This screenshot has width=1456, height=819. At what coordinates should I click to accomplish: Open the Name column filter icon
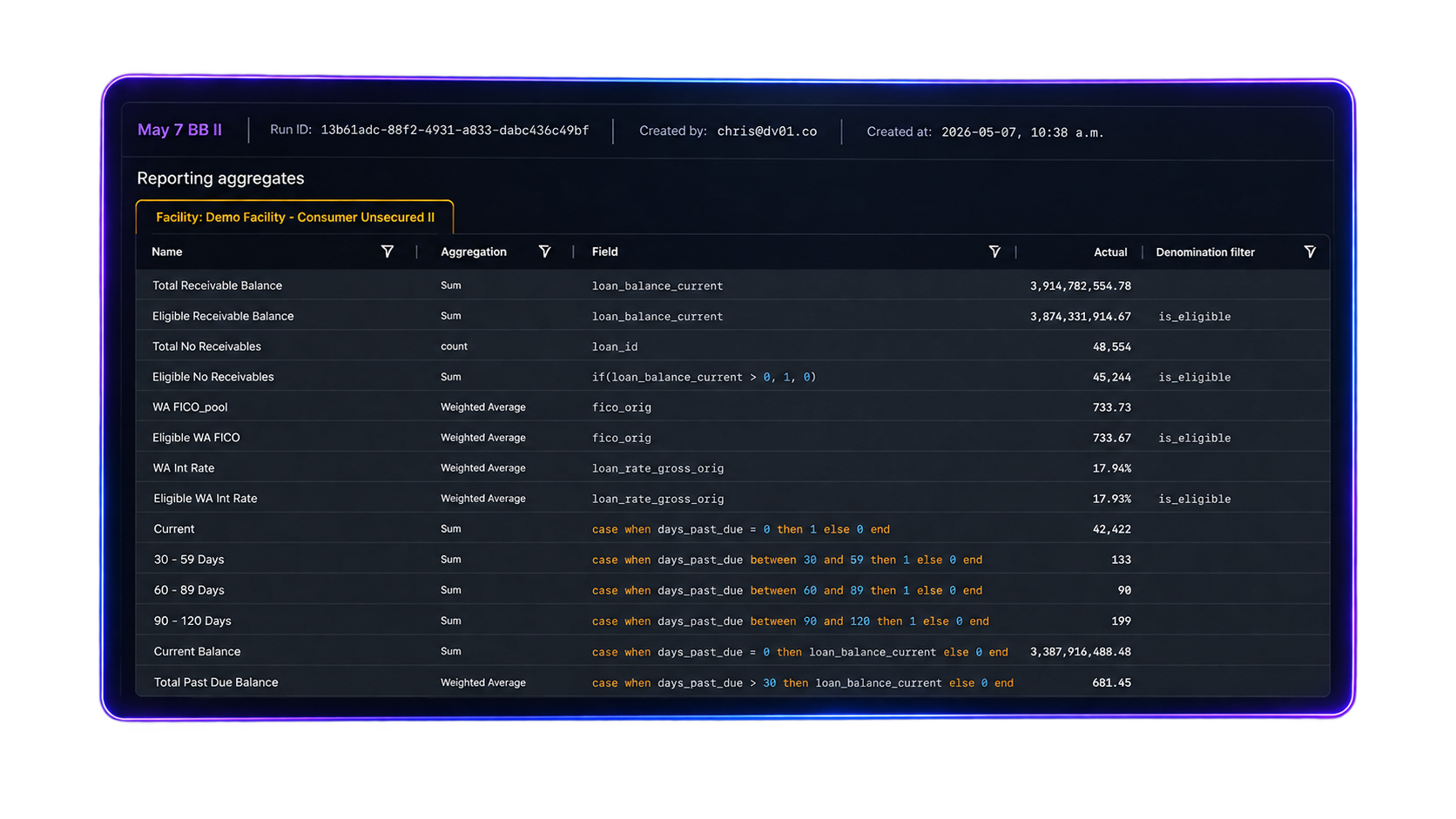(388, 252)
